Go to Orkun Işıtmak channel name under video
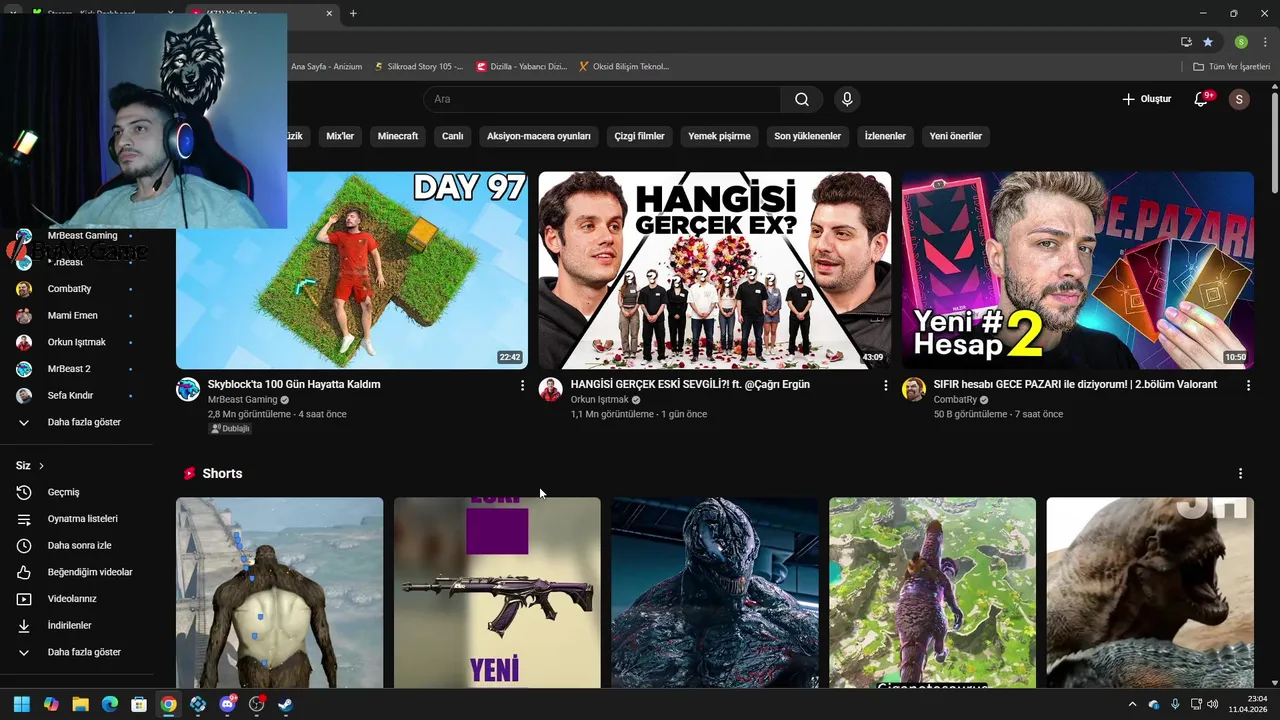The height and width of the screenshot is (720, 1280). pyautogui.click(x=600, y=400)
